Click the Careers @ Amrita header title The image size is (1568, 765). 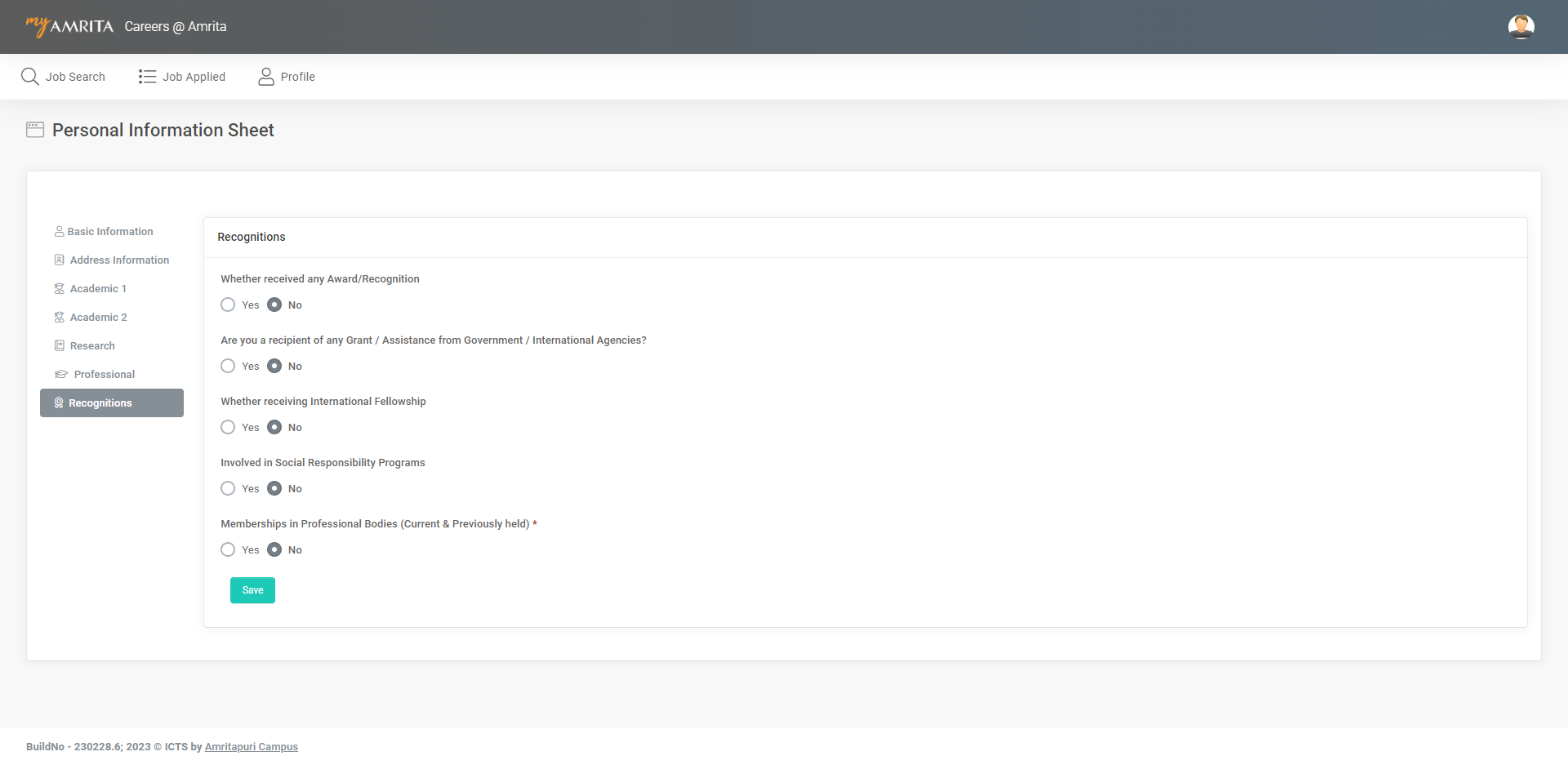(x=176, y=27)
